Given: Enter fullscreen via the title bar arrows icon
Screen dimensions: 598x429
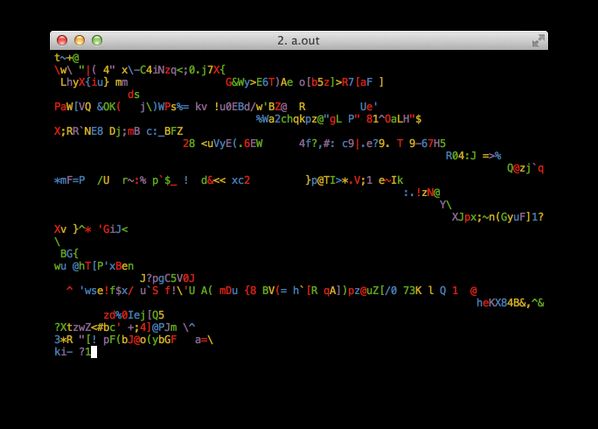Looking at the screenshot, I should [x=538, y=40].
